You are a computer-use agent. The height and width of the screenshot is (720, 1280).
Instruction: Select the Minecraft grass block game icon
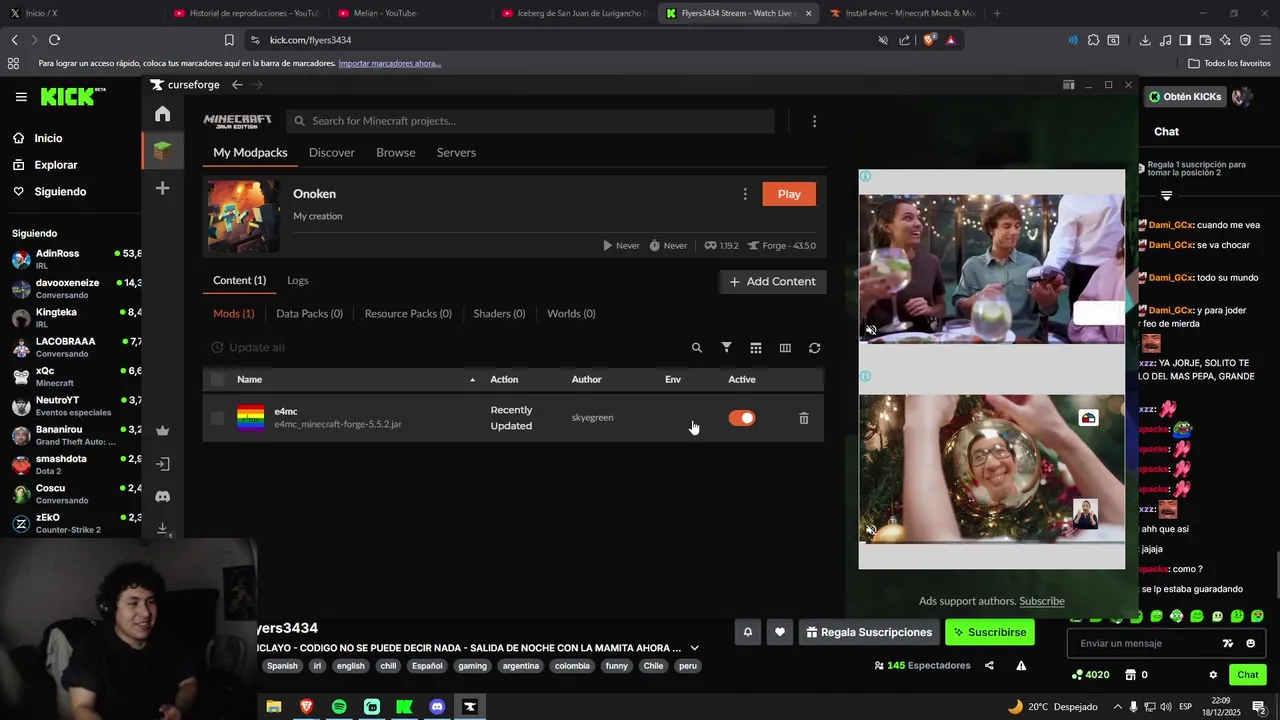point(162,151)
